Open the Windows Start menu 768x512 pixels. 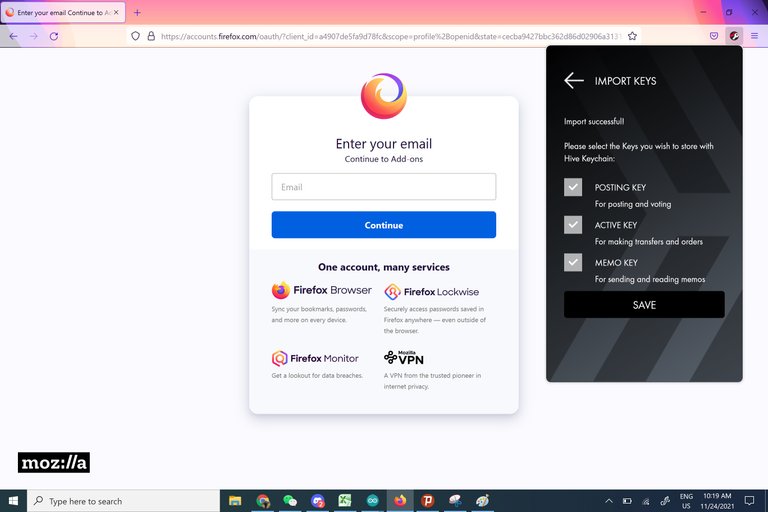click(x=13, y=501)
